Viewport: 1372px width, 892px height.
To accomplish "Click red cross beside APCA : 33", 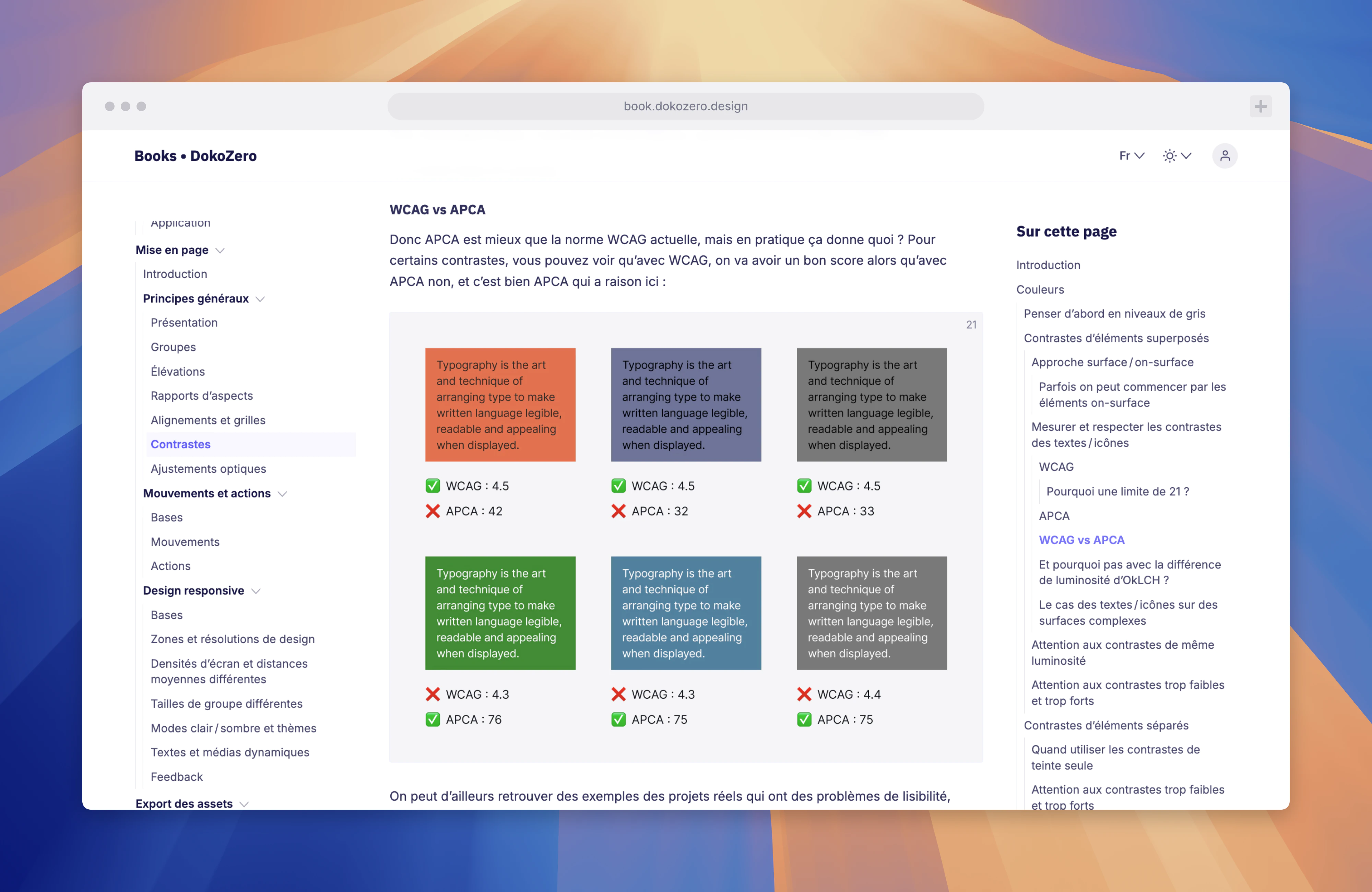I will point(804,512).
